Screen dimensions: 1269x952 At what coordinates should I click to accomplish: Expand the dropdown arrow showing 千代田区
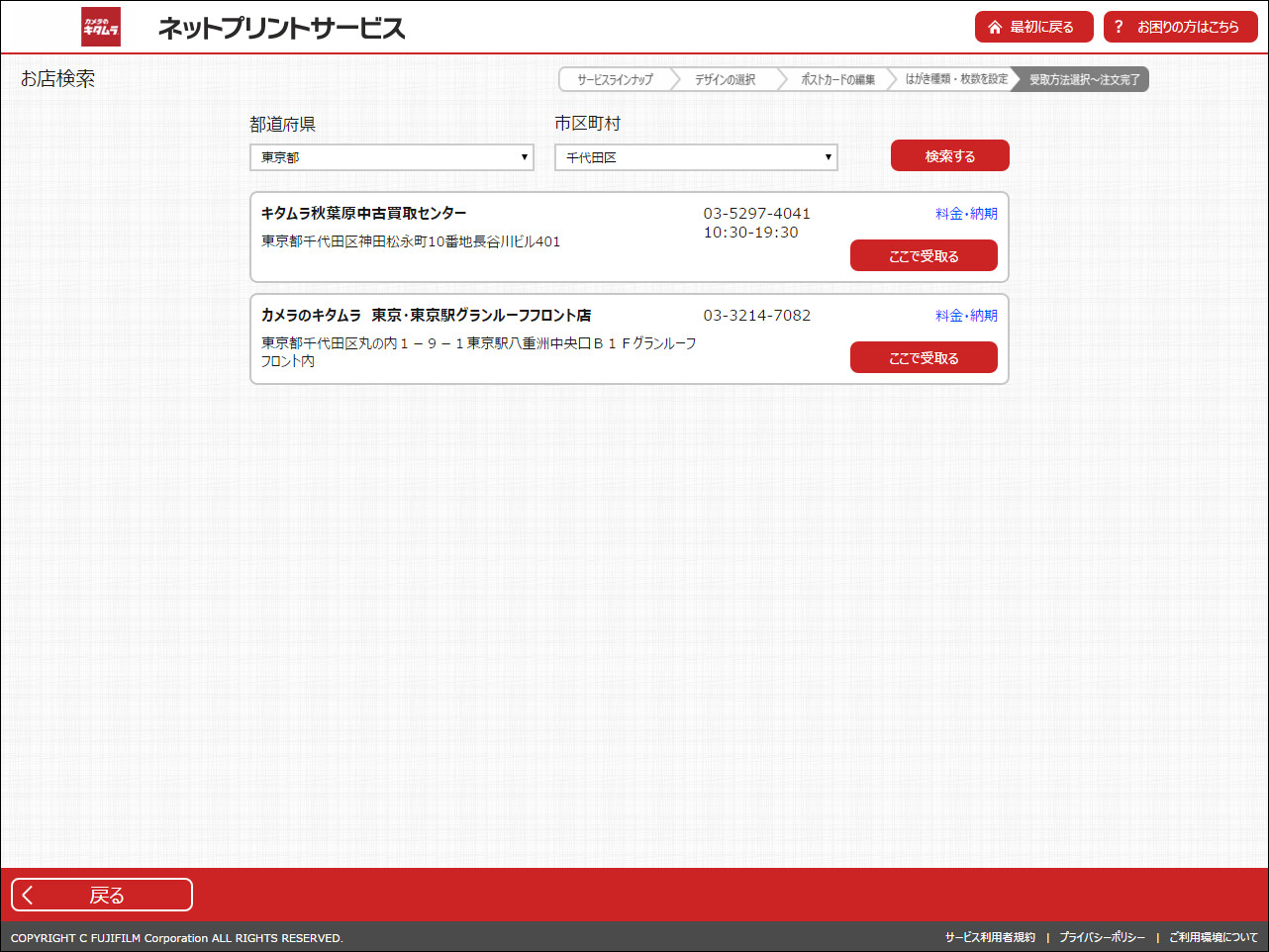(x=828, y=156)
